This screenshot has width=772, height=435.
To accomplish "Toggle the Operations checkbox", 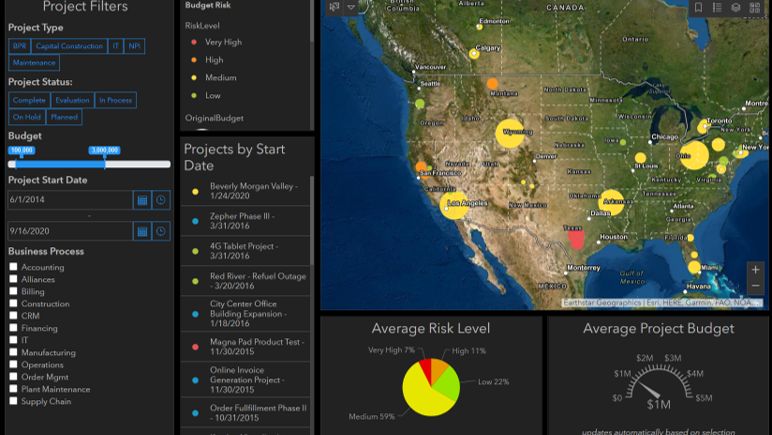I will [x=13, y=364].
